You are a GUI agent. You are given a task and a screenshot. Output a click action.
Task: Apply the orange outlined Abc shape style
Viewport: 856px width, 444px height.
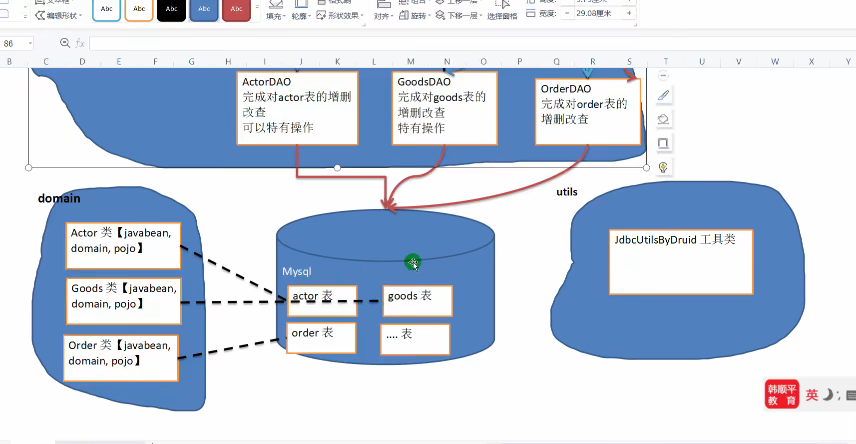point(139,9)
